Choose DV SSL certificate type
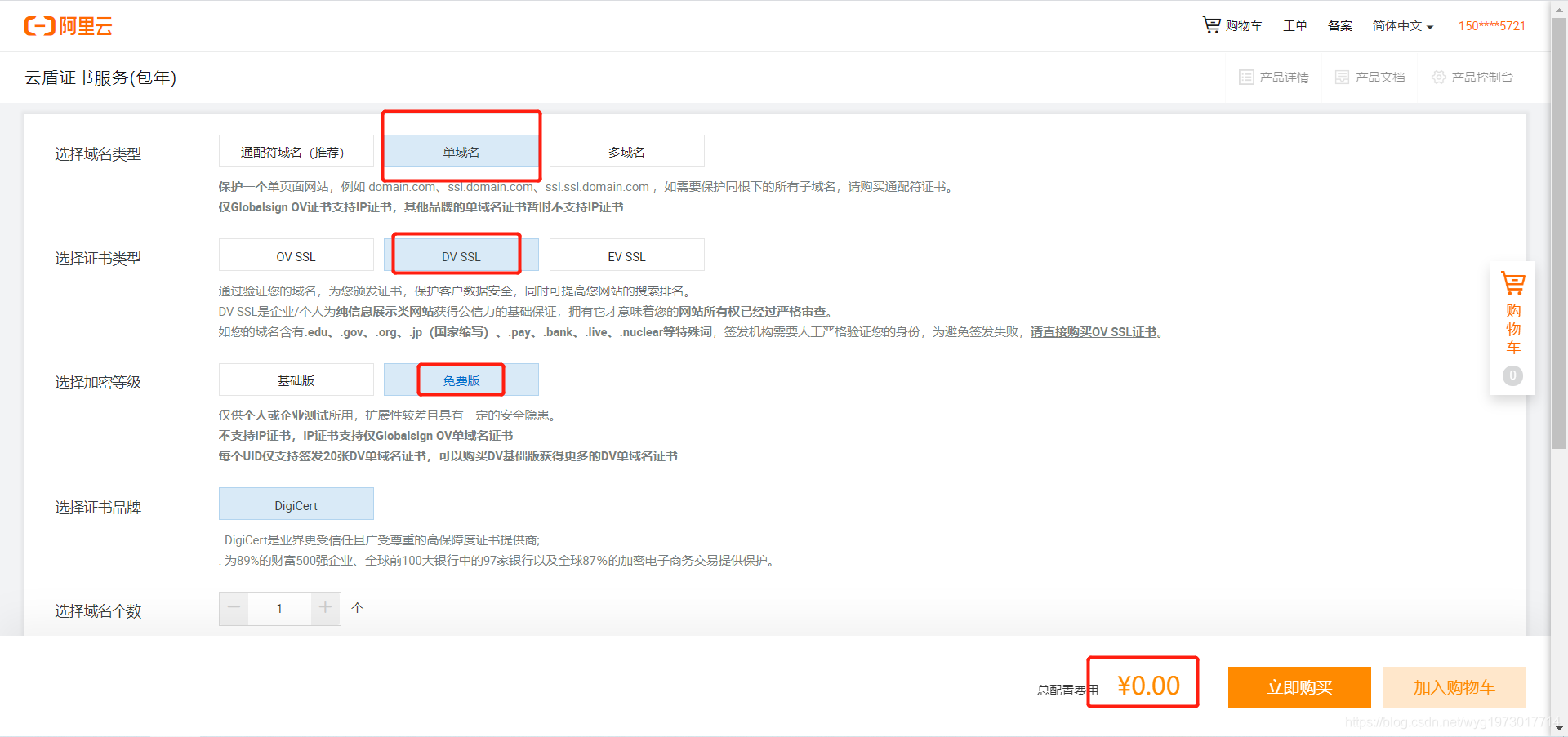1568x737 pixels. [x=461, y=256]
